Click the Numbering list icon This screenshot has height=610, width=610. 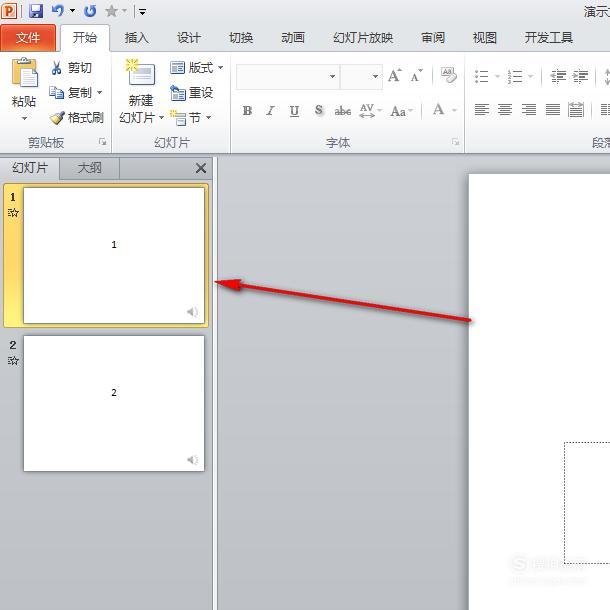[515, 76]
